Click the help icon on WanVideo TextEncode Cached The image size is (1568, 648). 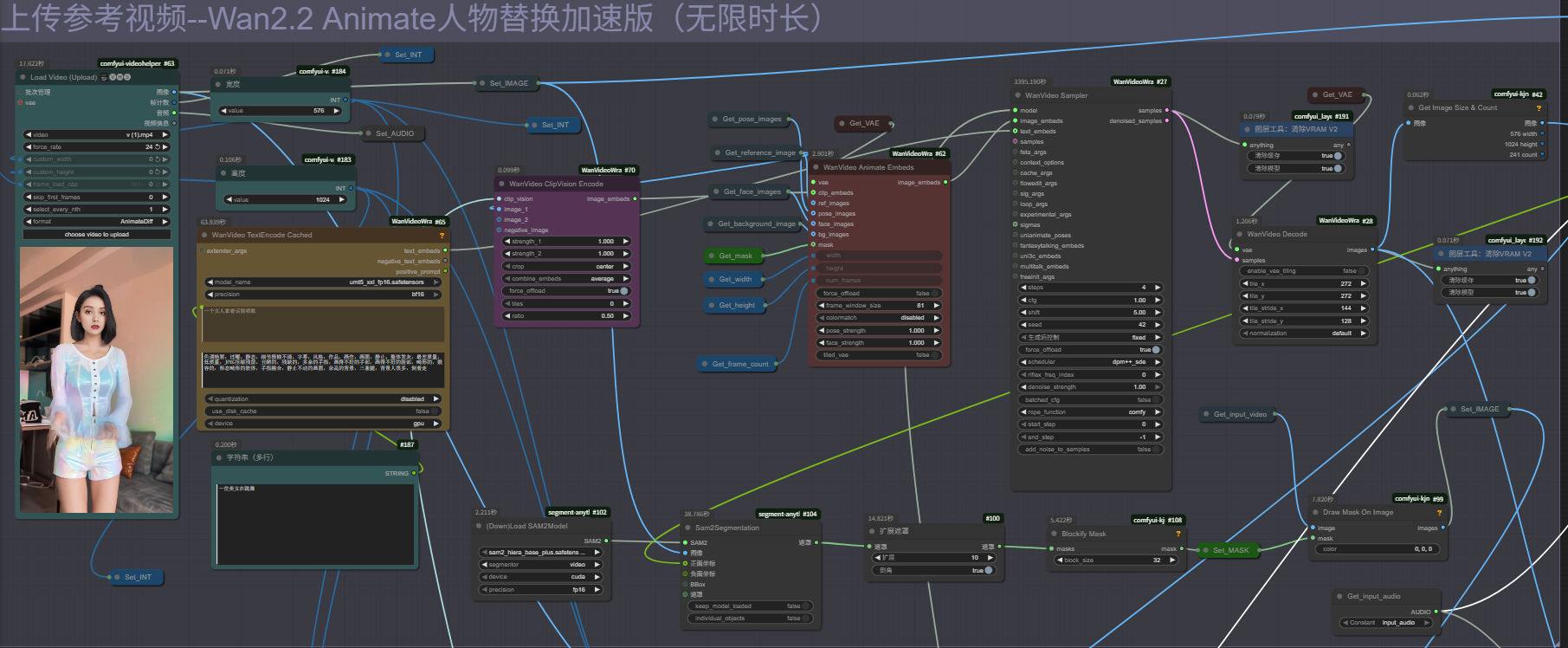pos(442,236)
